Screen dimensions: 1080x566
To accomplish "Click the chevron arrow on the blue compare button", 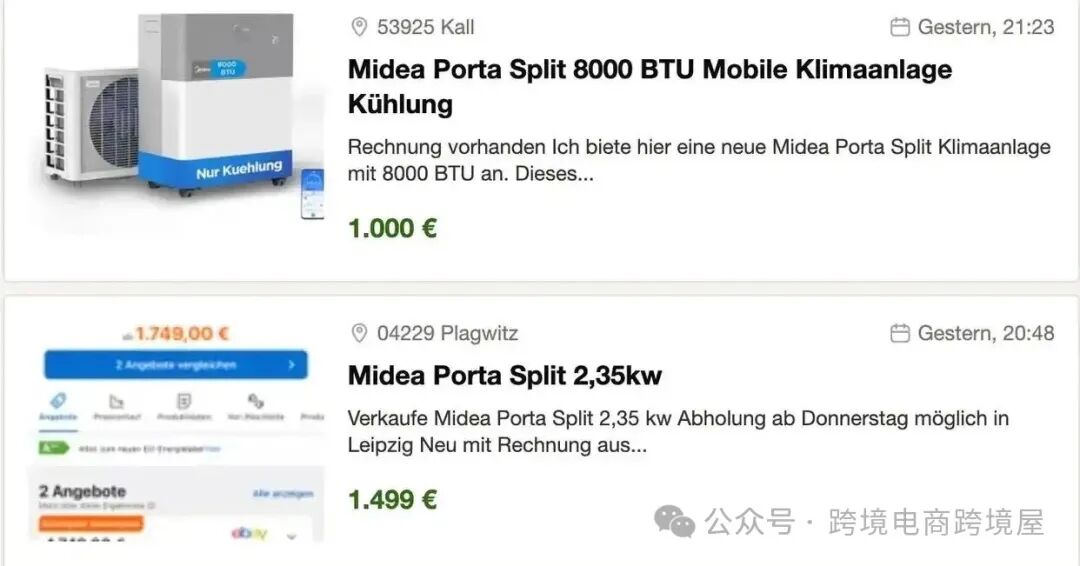I will pos(291,364).
